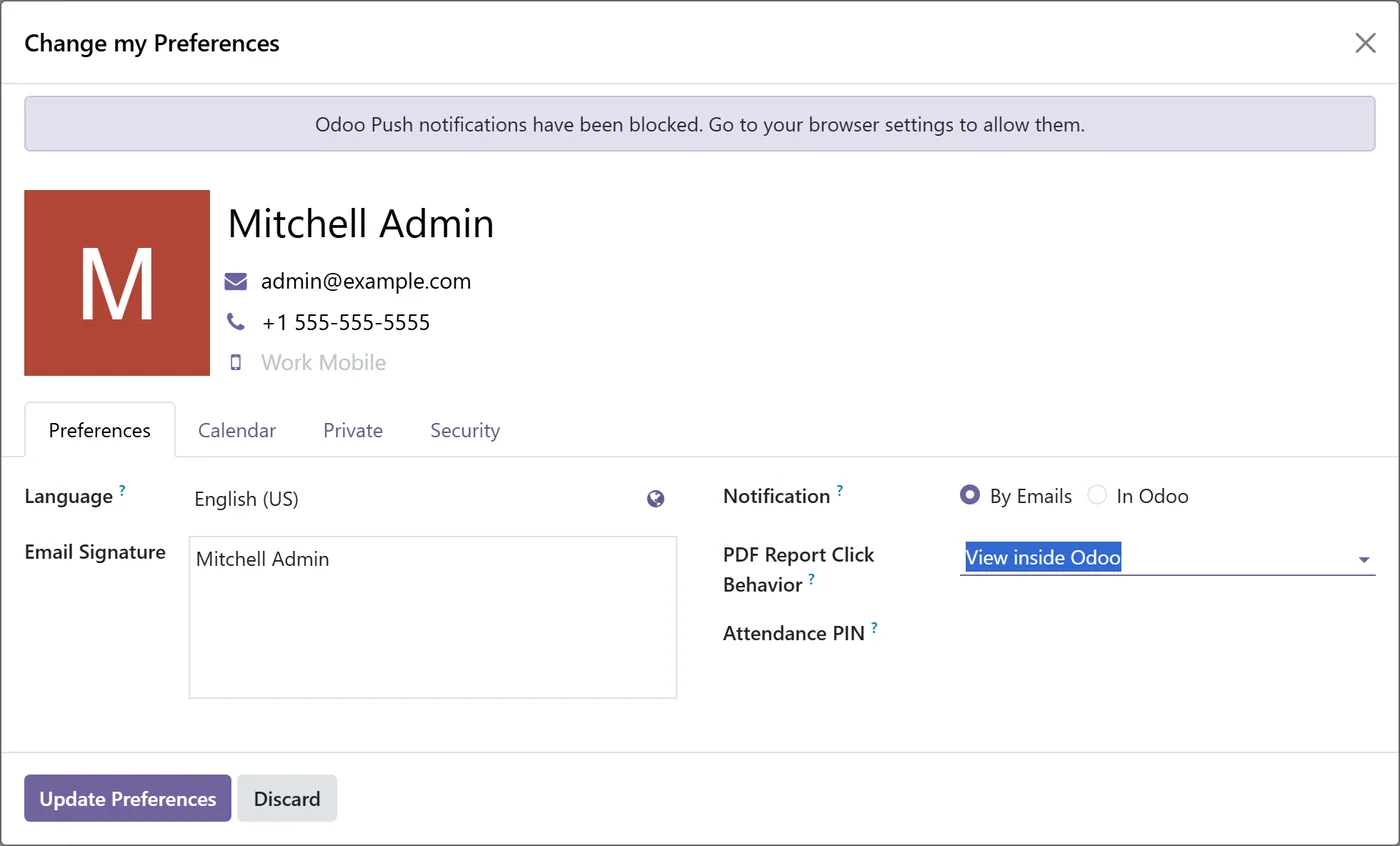Click the Attendance PIN label
The height and width of the screenshot is (846, 1400).
(794, 633)
